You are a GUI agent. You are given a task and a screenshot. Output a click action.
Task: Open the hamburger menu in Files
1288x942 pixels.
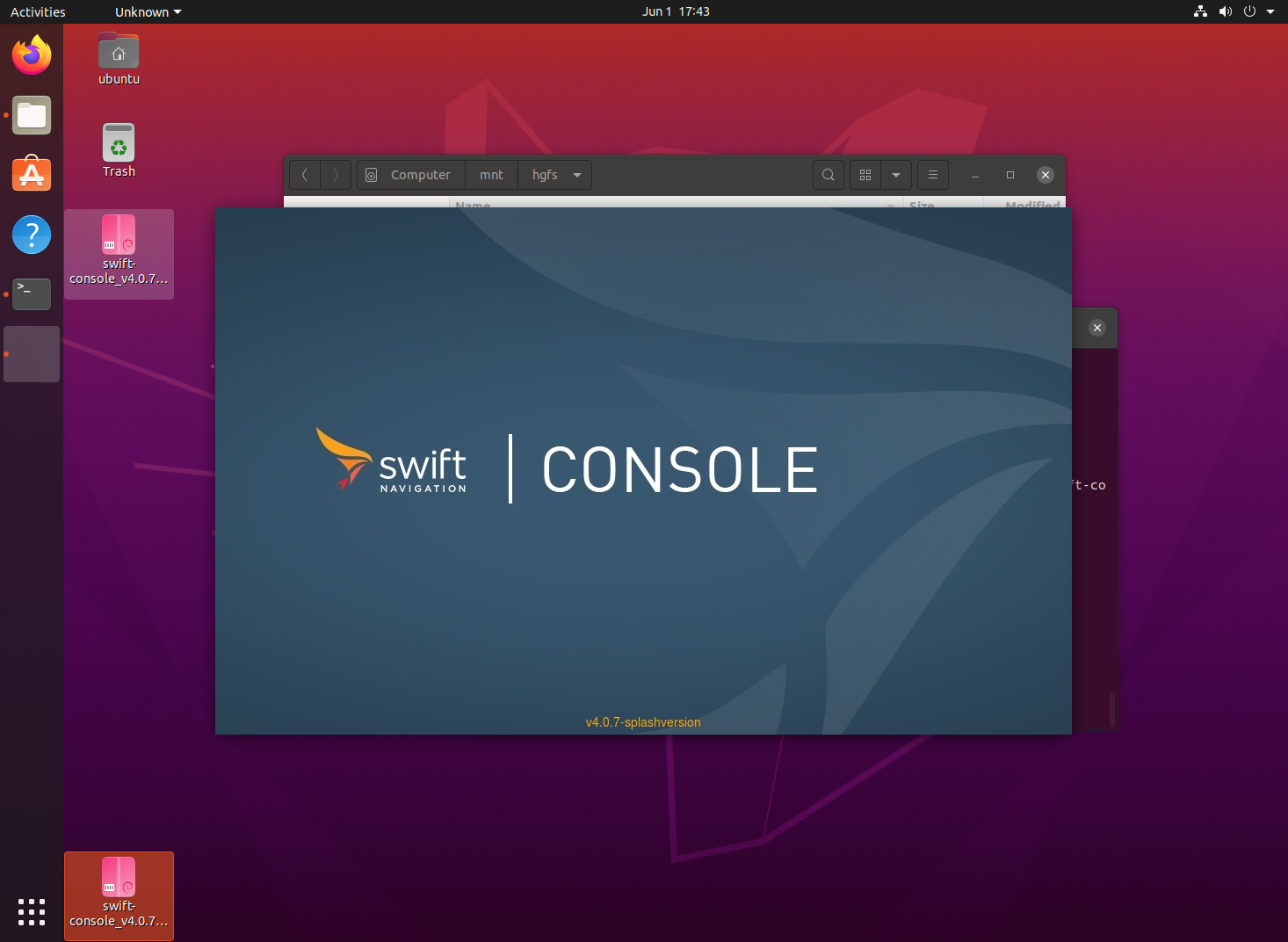click(933, 175)
